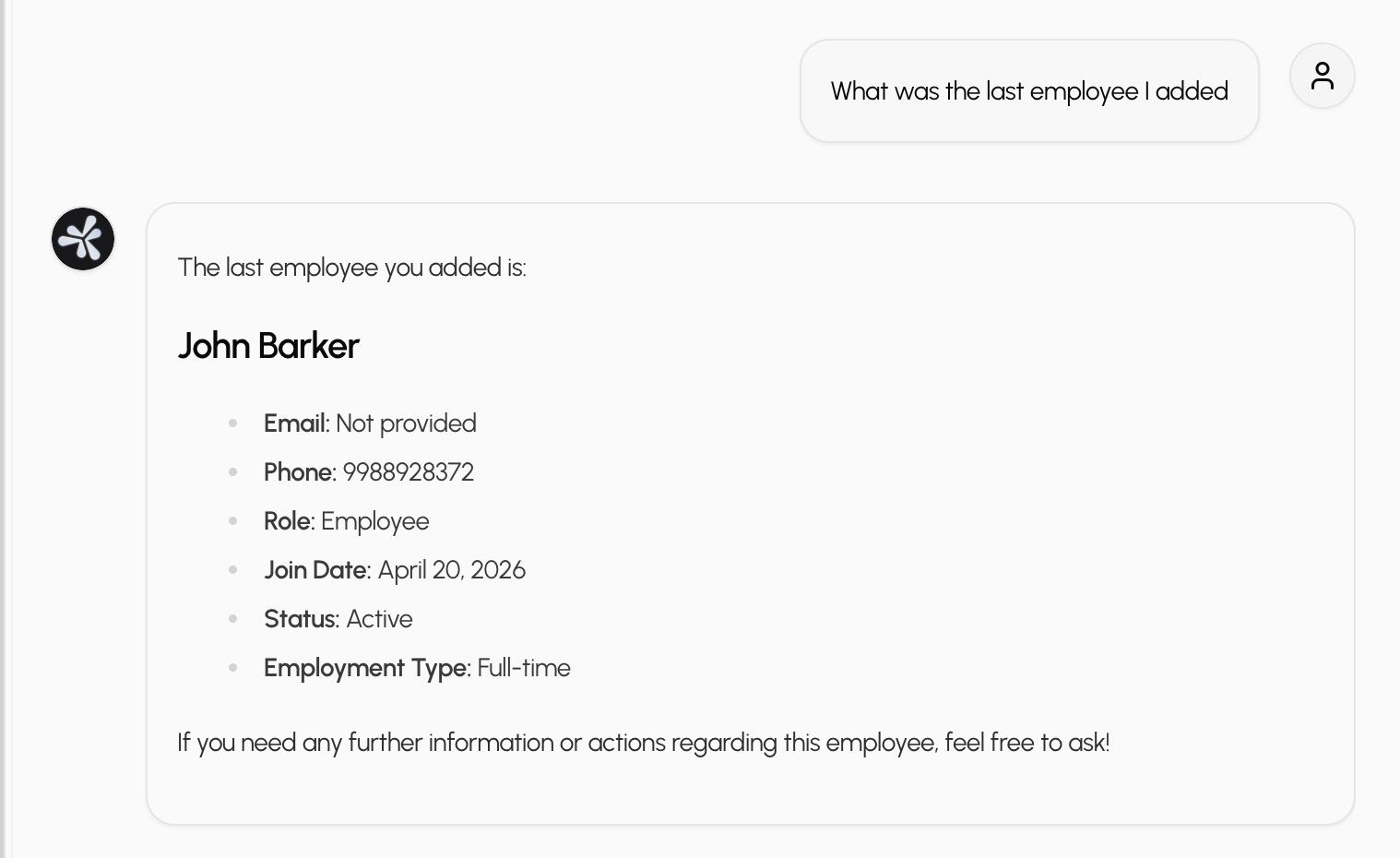Click the April 20, 2026 date
The width and height of the screenshot is (1400, 858).
click(452, 570)
